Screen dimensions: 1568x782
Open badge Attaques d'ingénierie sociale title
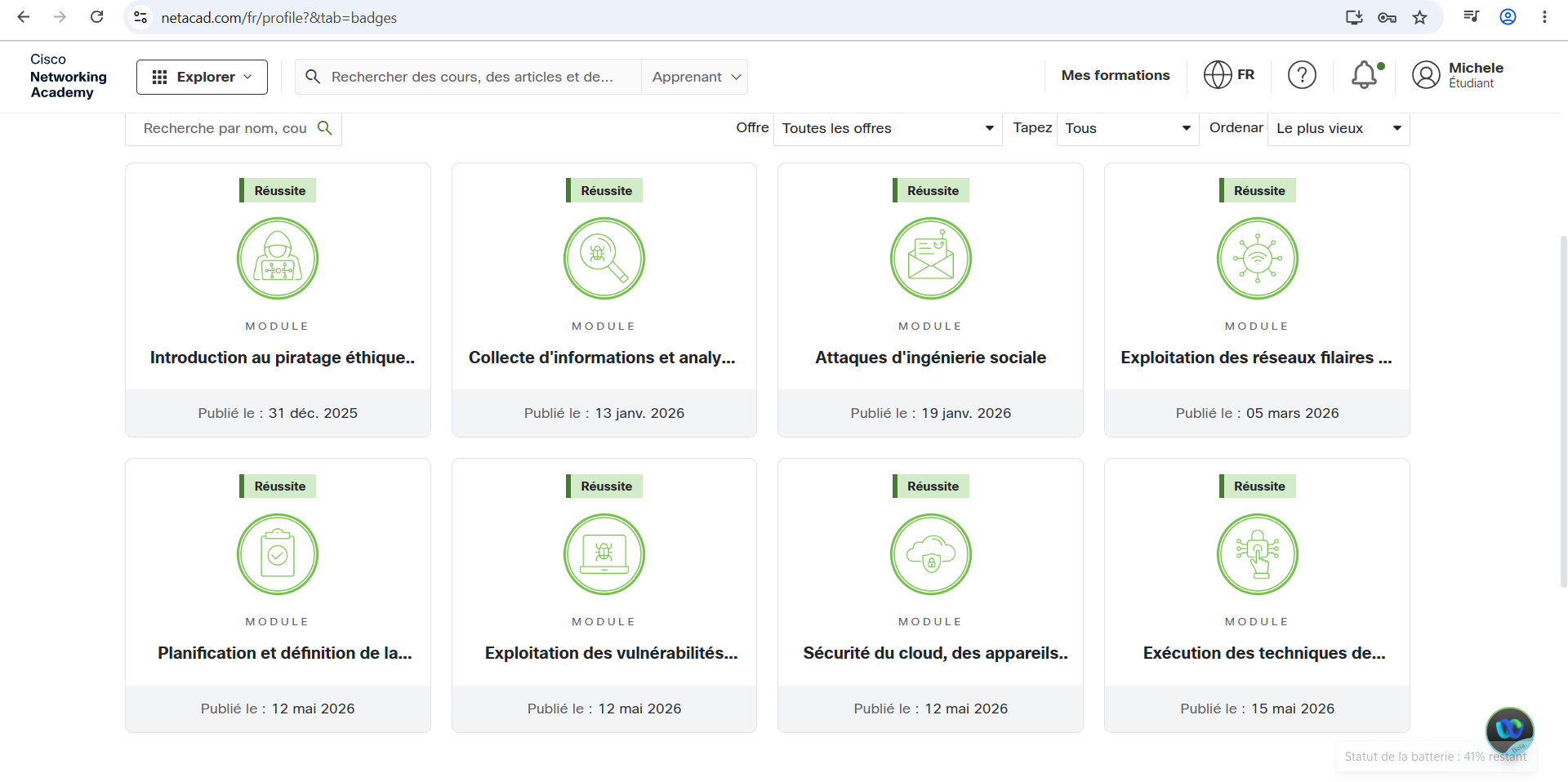[930, 358]
